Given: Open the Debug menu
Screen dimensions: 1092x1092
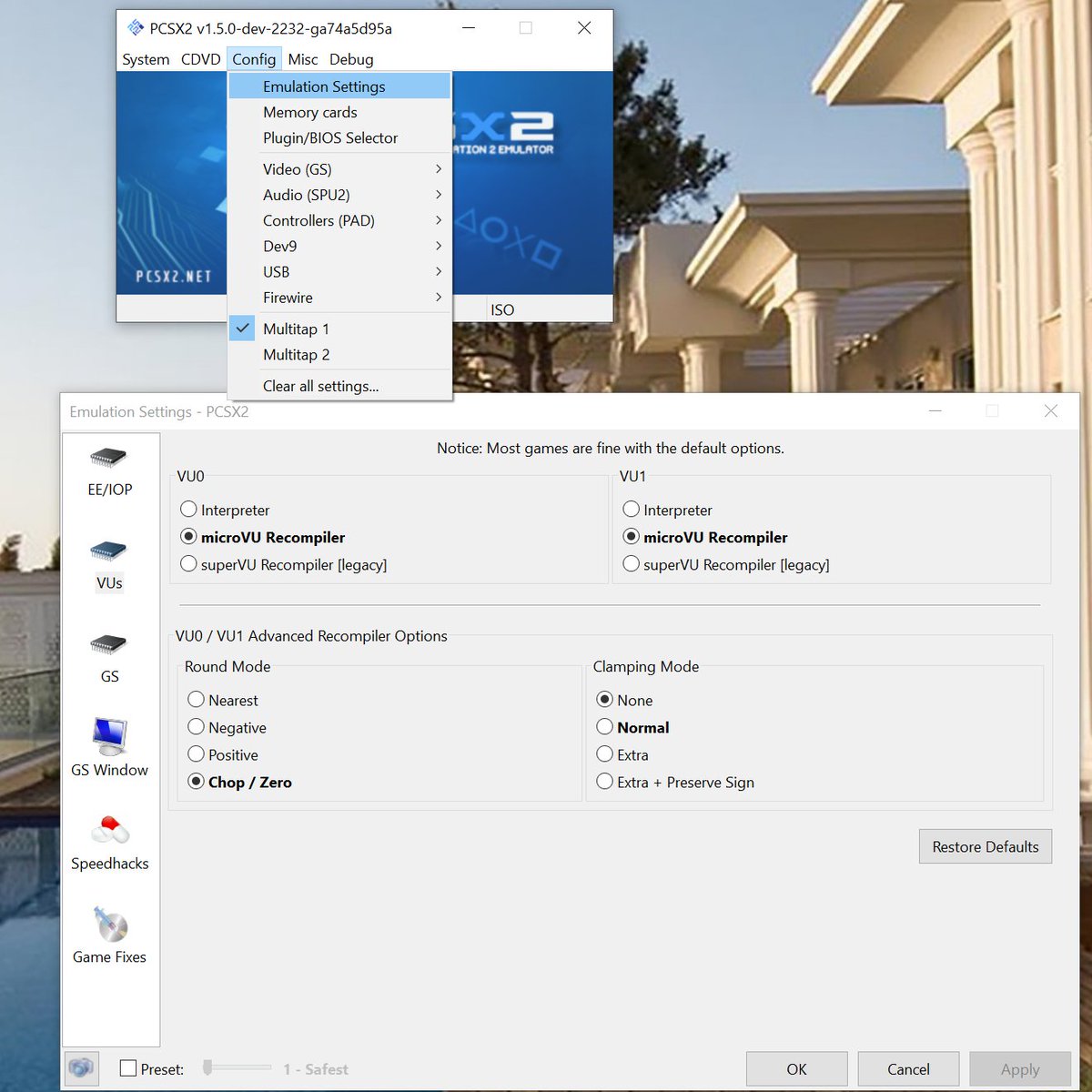Looking at the screenshot, I should point(351,59).
